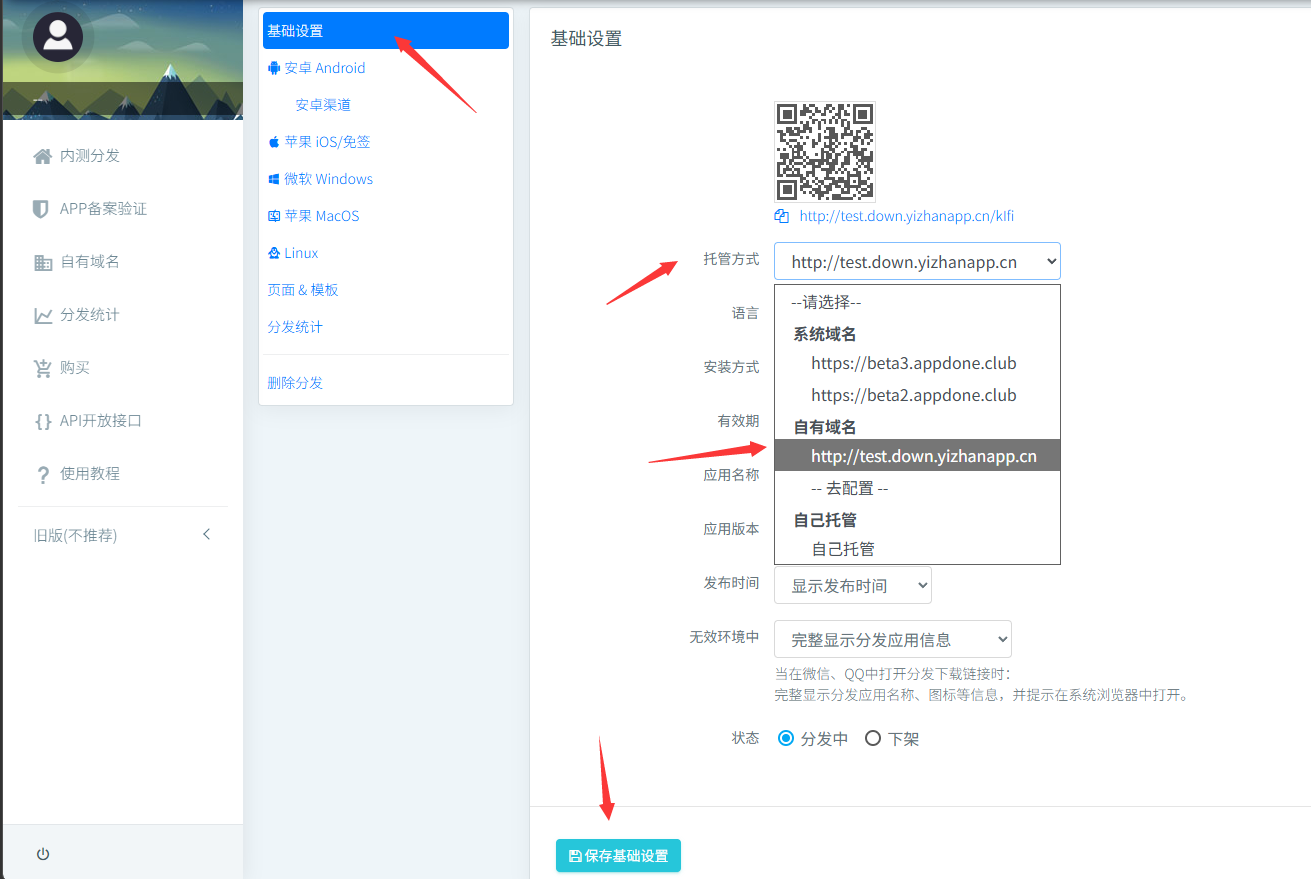Open the 发布时间 dropdown
This screenshot has height=879, width=1311.
point(852,586)
